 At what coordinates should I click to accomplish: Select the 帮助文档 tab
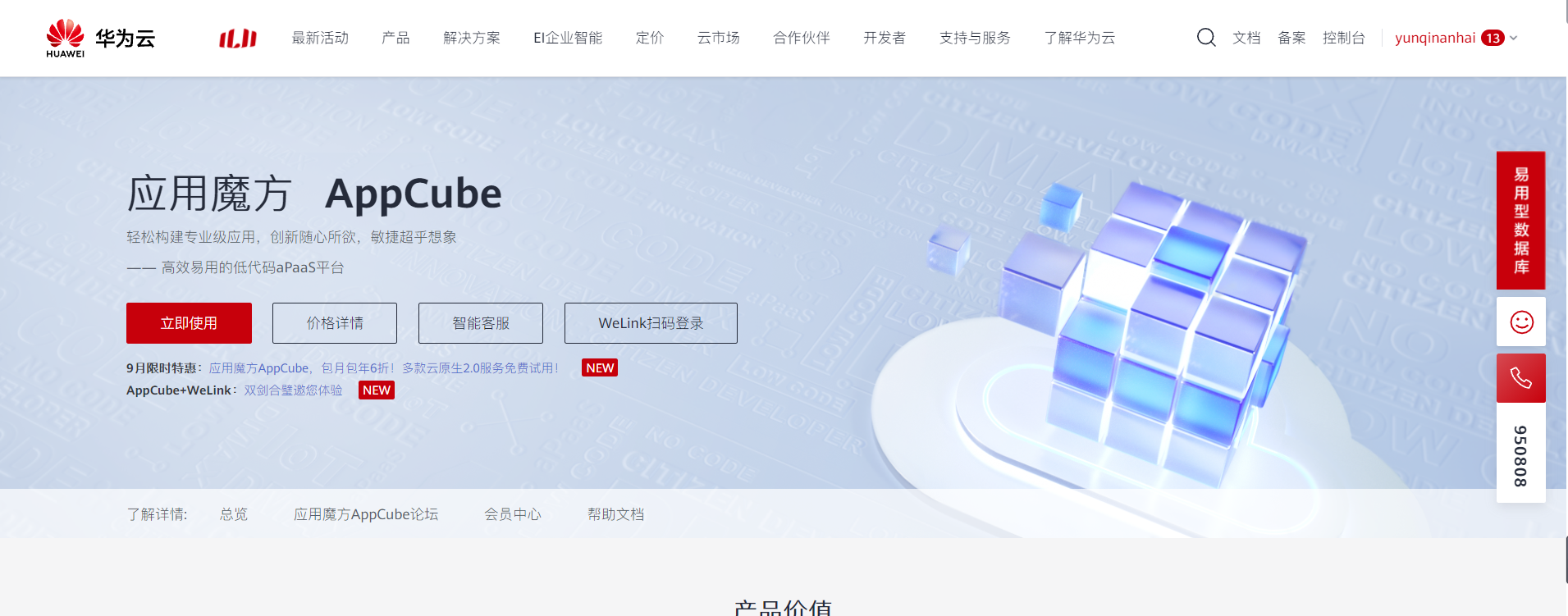click(616, 514)
